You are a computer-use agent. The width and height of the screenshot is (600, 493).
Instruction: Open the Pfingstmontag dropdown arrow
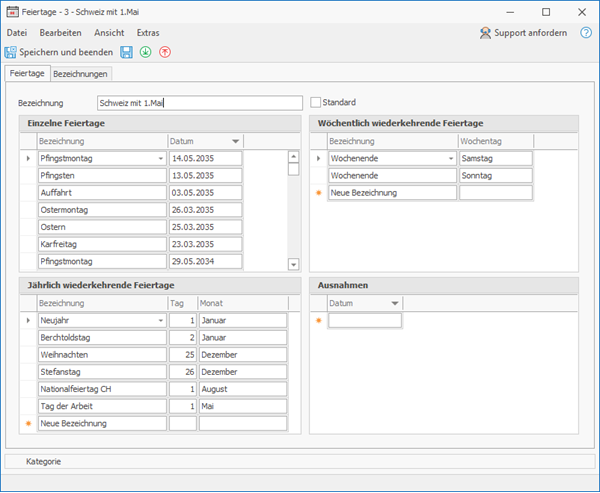coord(161,158)
